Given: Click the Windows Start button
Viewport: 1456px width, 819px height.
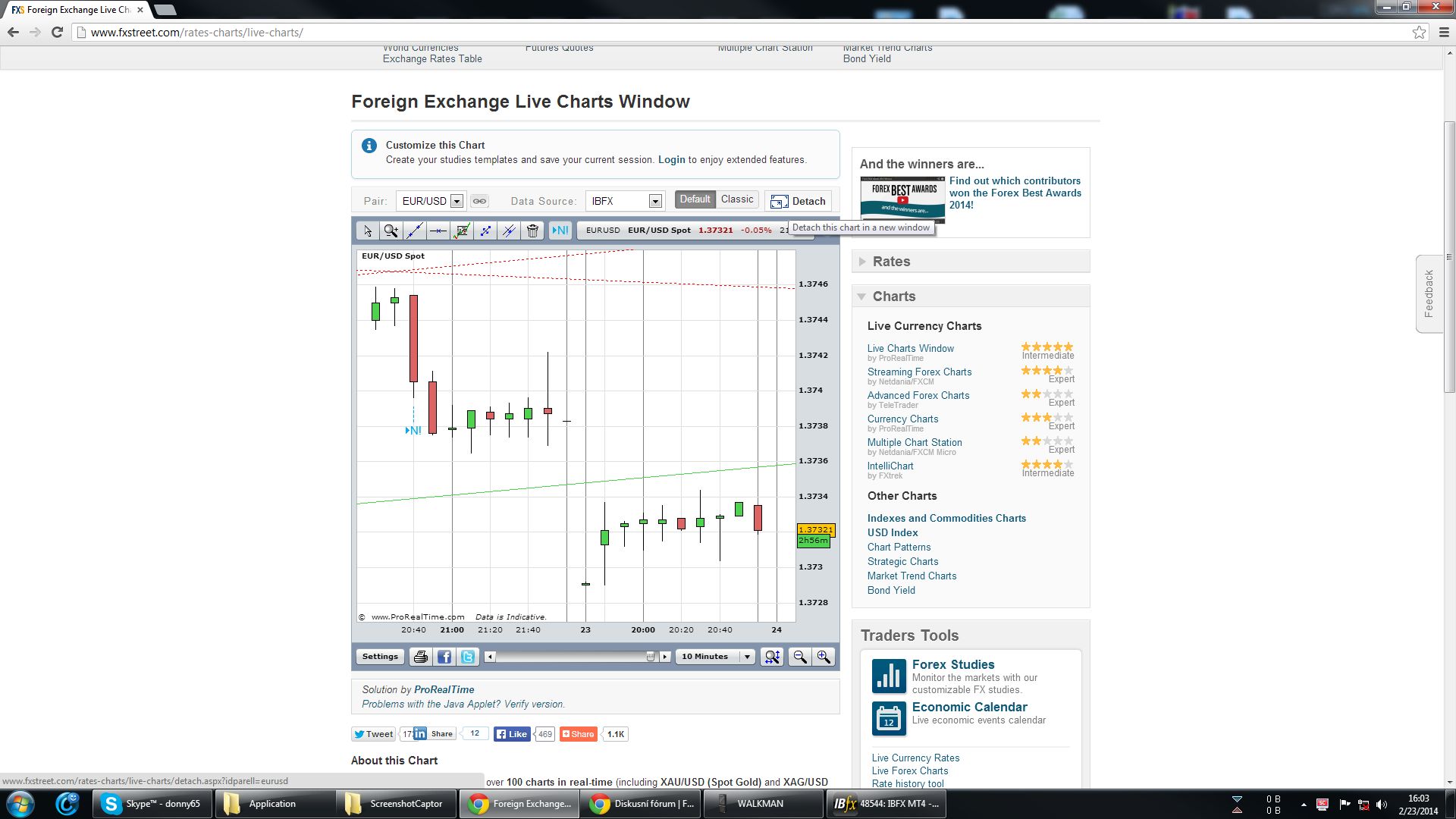Looking at the screenshot, I should (20, 804).
